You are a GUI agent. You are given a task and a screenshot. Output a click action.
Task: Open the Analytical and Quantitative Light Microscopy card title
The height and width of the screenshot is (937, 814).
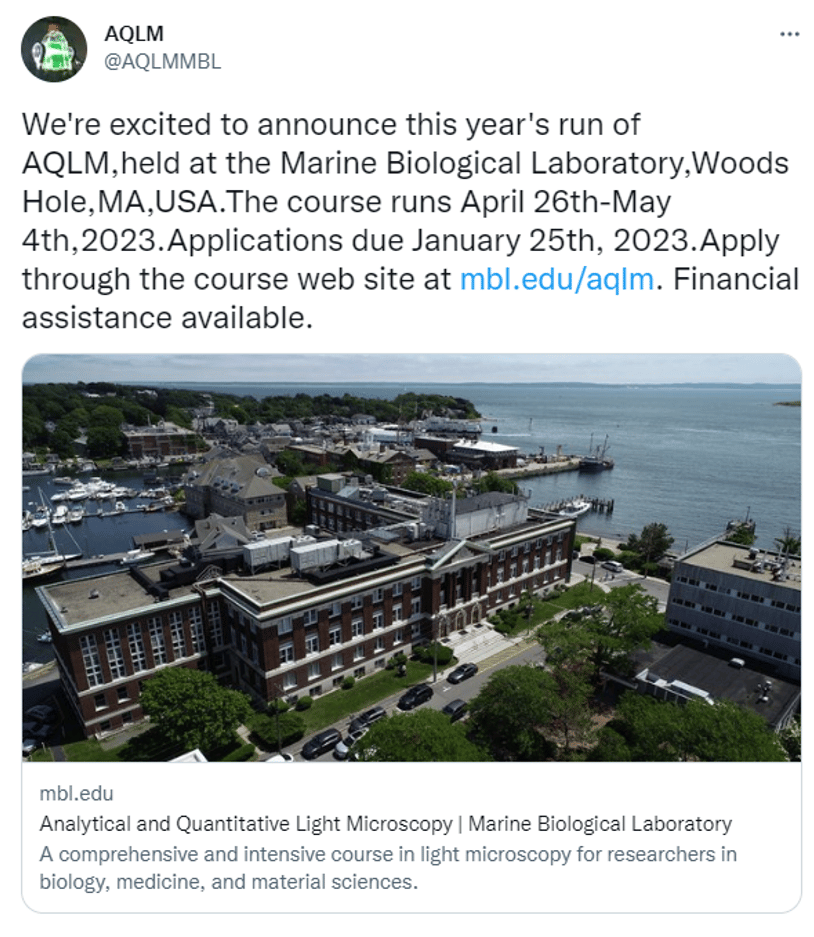click(x=385, y=824)
